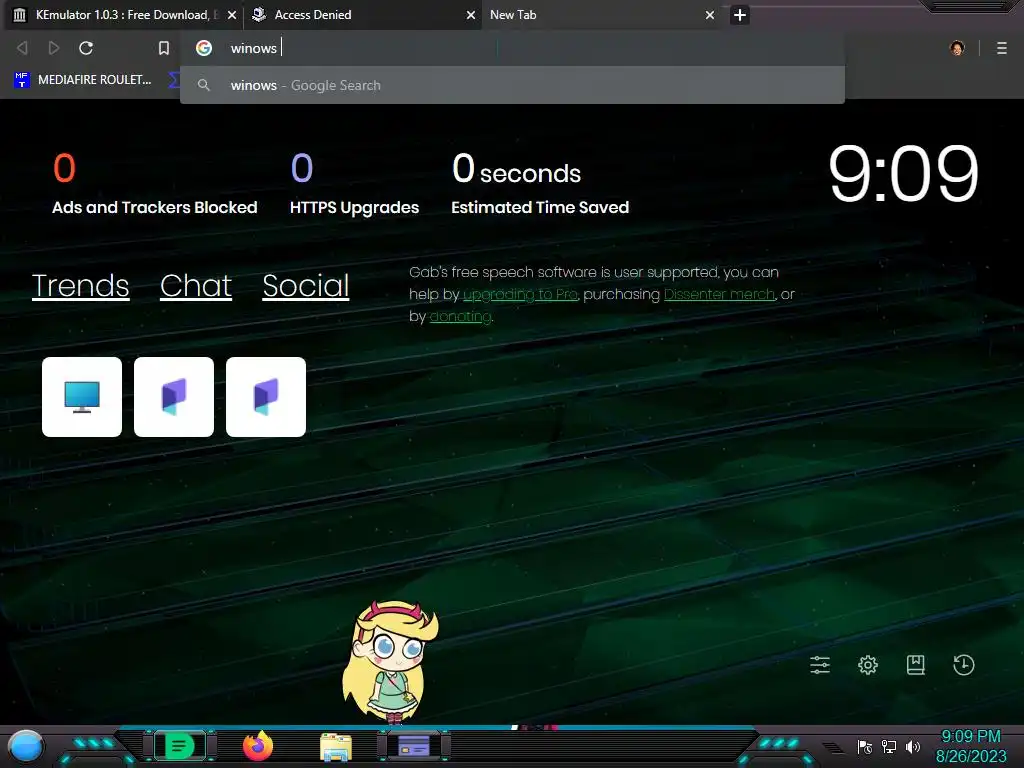Image resolution: width=1024 pixels, height=768 pixels.
Task: Click the 'Ads and Trackers Blocked' stat
Action: 154,183
